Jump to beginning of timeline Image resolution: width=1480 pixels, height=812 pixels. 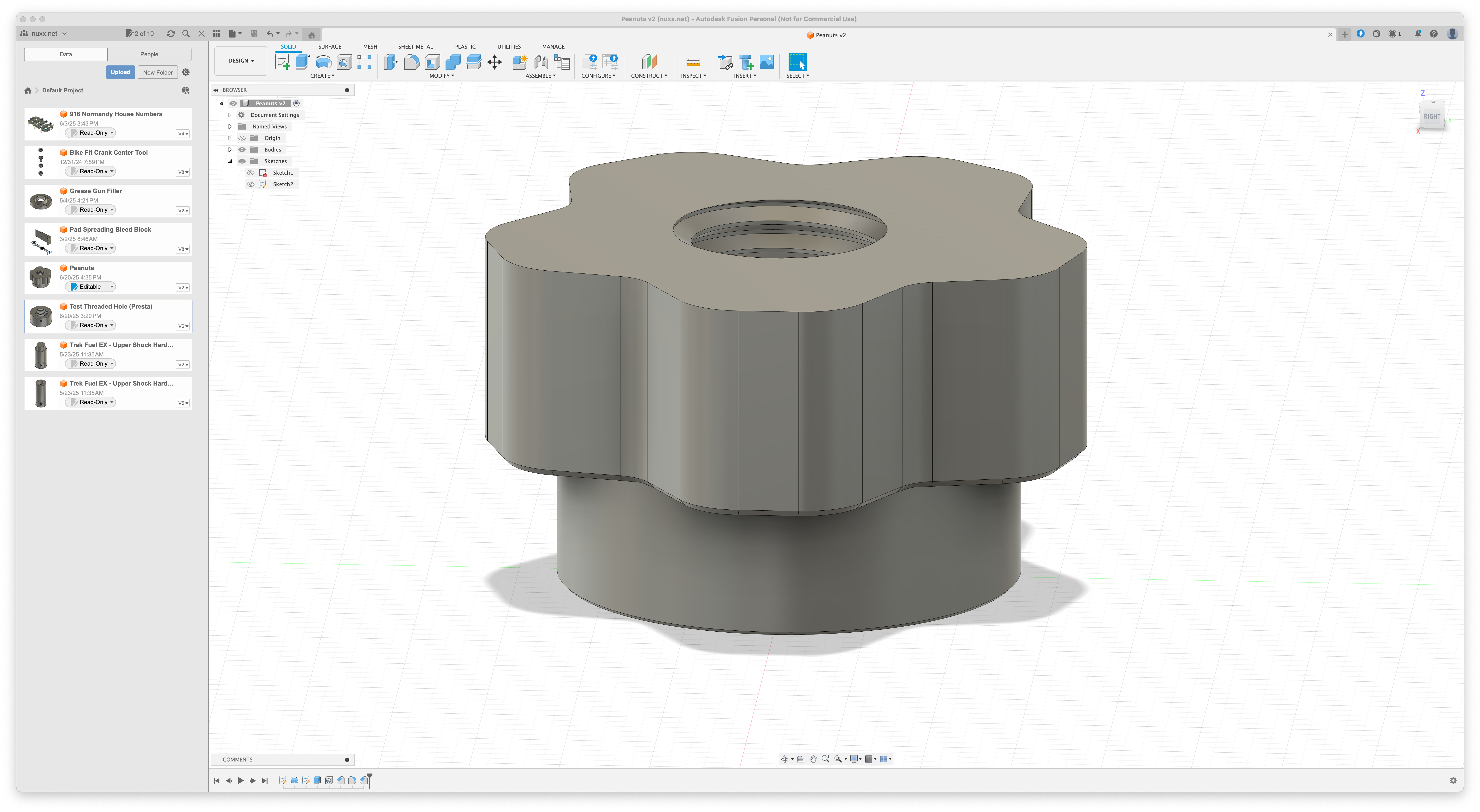[x=217, y=780]
